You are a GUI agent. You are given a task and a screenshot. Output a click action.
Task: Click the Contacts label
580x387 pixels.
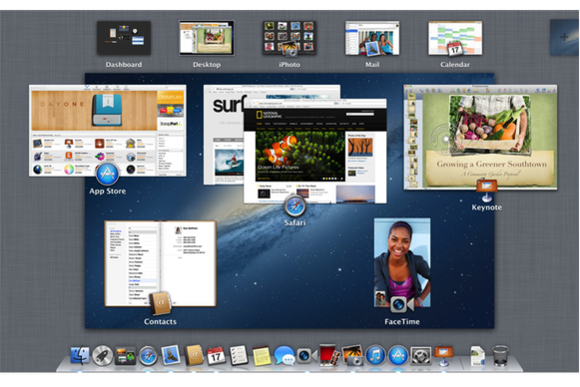click(160, 322)
